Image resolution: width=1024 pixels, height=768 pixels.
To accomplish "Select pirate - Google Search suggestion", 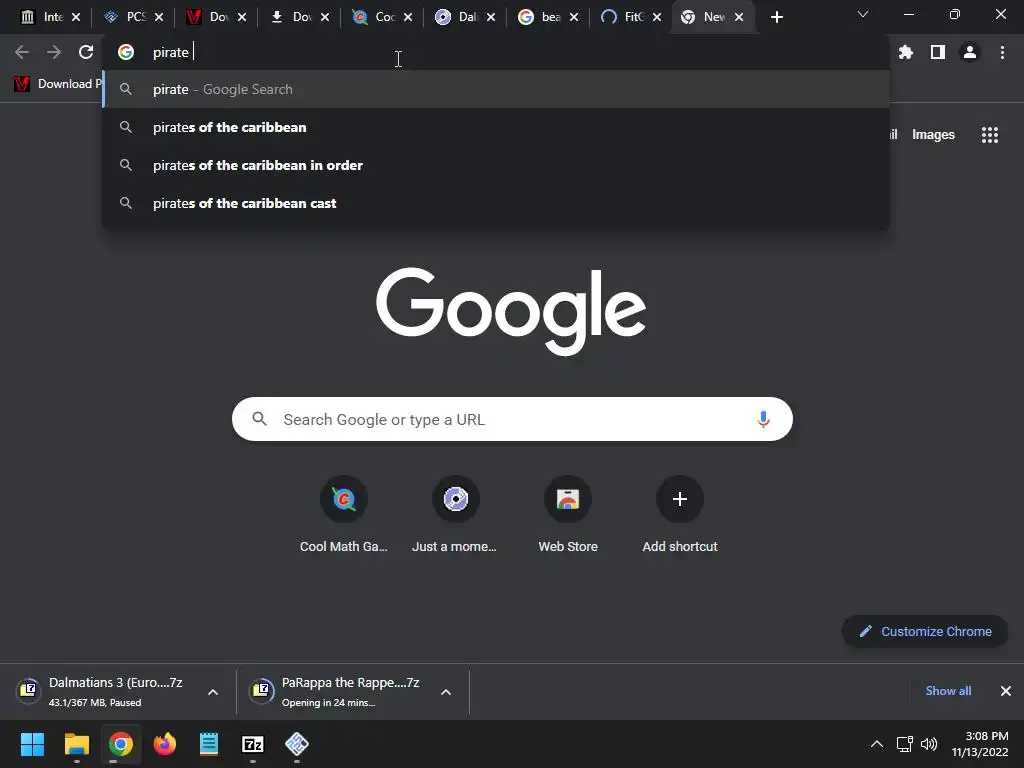I will pyautogui.click(x=496, y=89).
